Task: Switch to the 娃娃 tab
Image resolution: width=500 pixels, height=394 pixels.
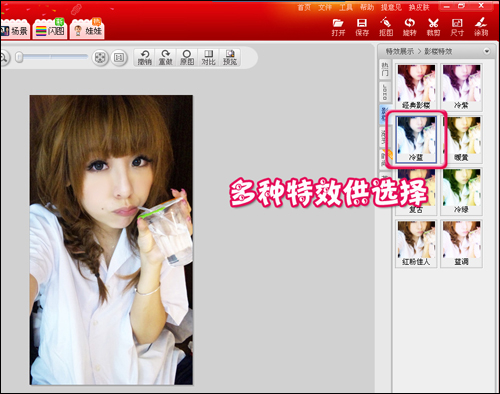Action: click(87, 30)
